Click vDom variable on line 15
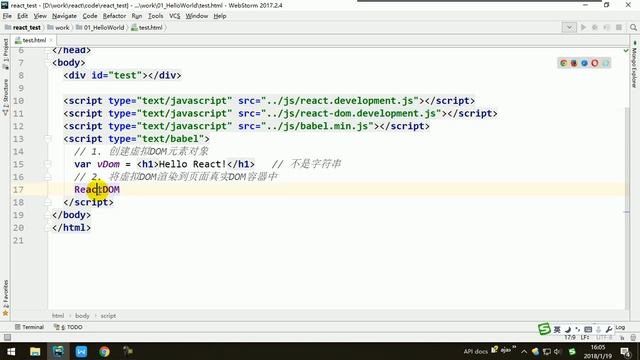640x360 pixels. coord(108,164)
